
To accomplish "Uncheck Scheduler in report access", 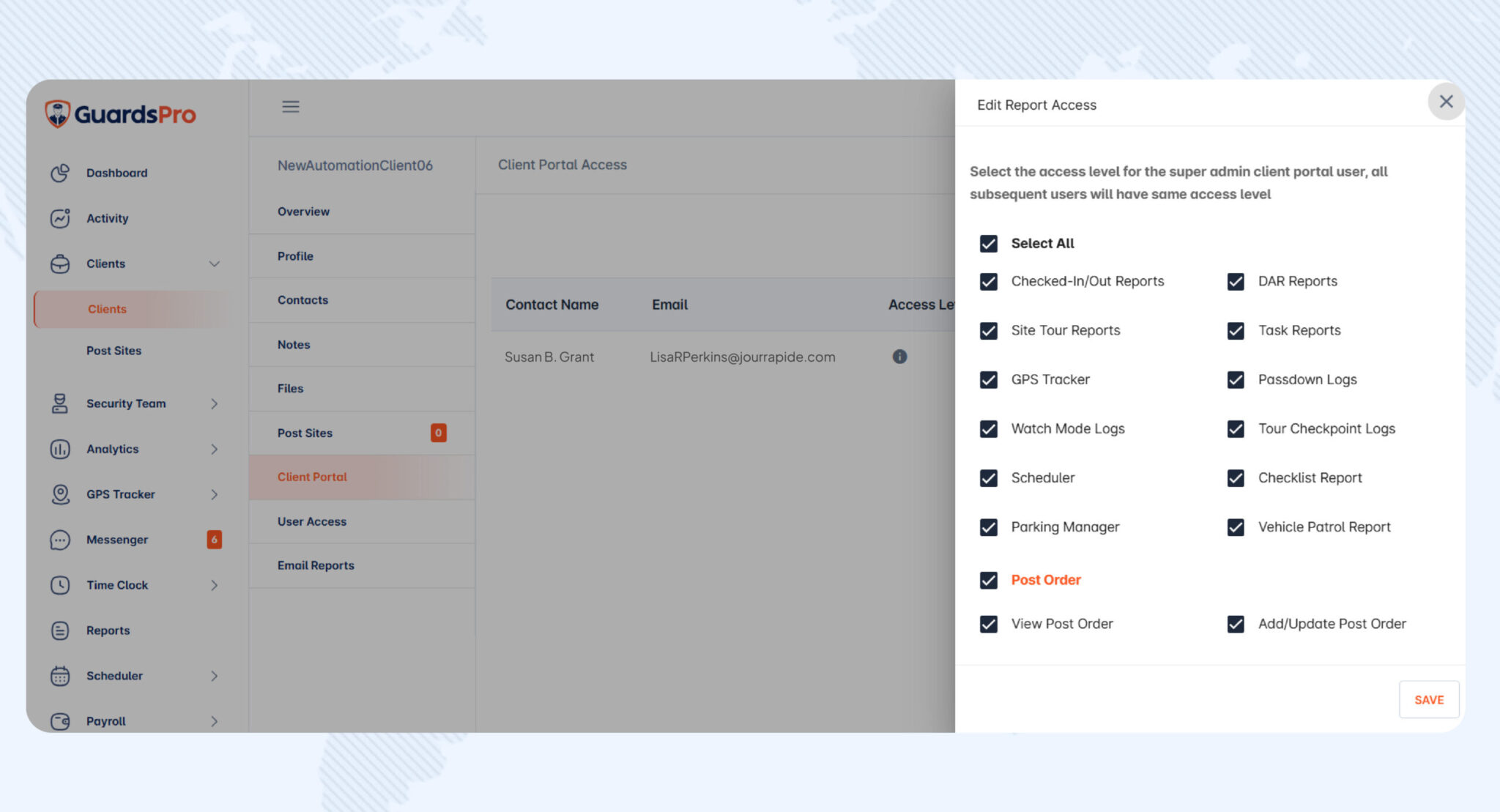I will tap(989, 477).
